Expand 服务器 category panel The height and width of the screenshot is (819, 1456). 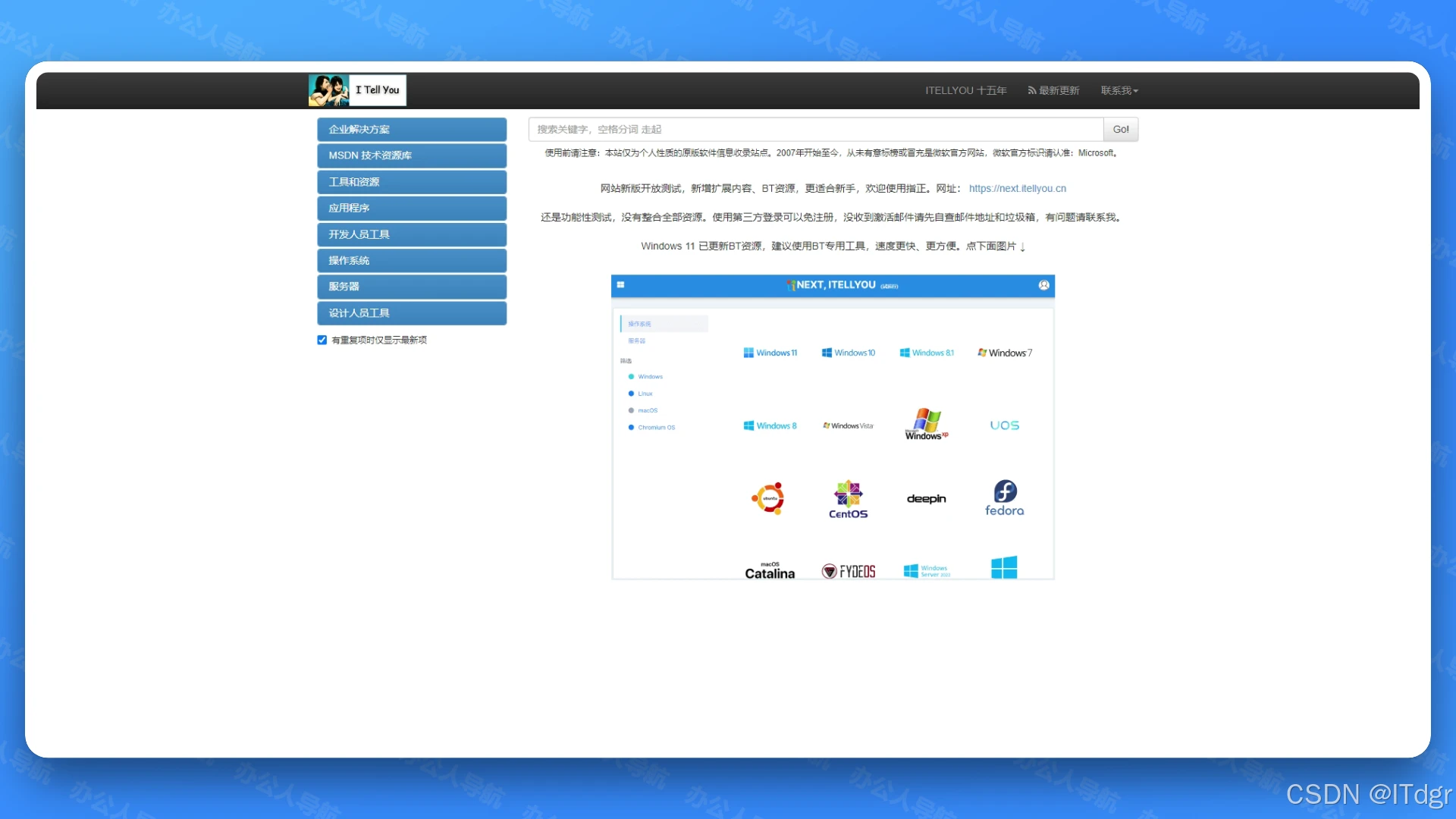(412, 287)
